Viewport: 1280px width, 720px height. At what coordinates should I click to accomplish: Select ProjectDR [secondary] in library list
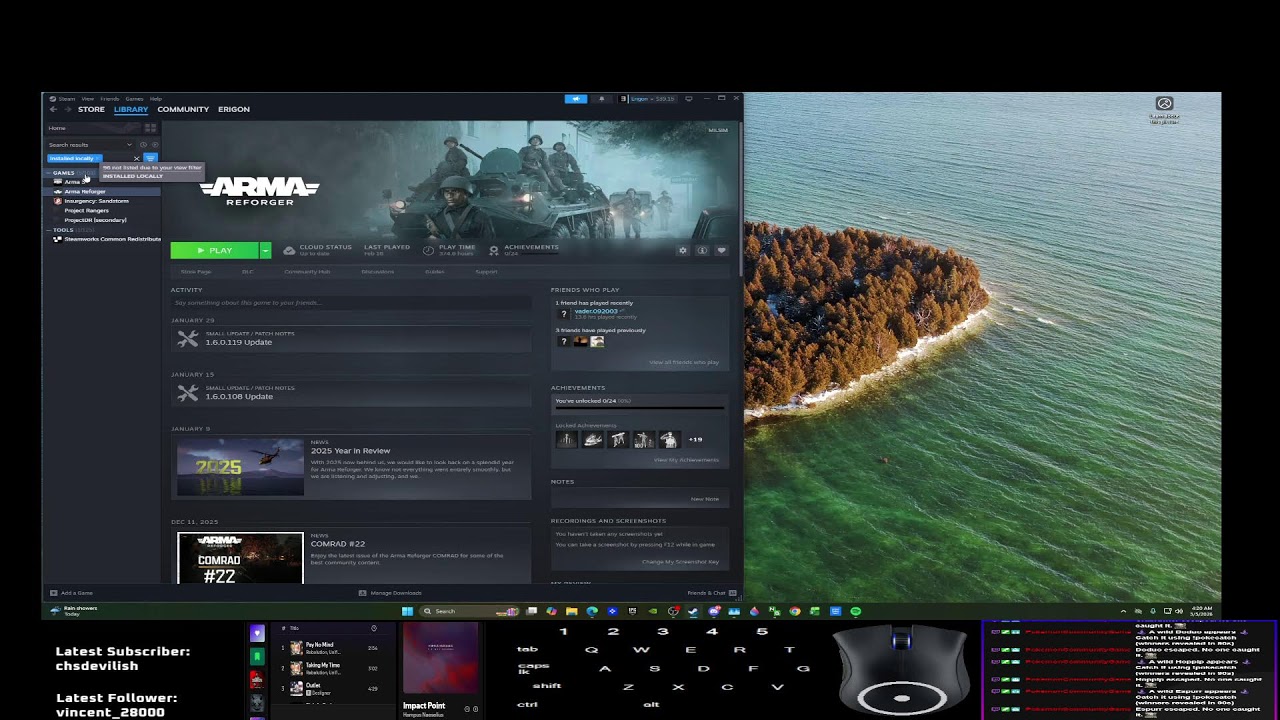coord(95,220)
